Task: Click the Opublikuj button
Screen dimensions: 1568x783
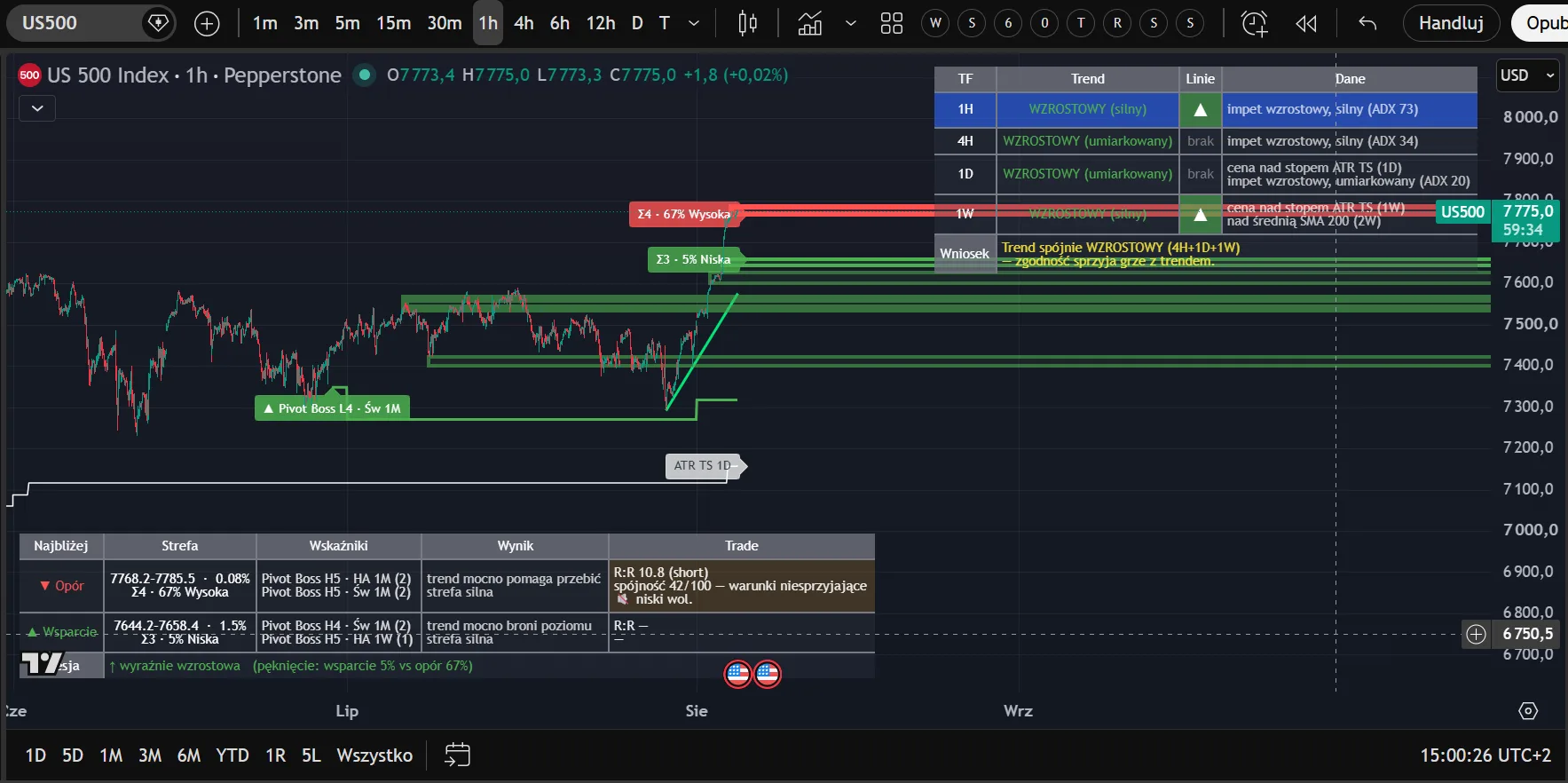Action: point(1541,23)
